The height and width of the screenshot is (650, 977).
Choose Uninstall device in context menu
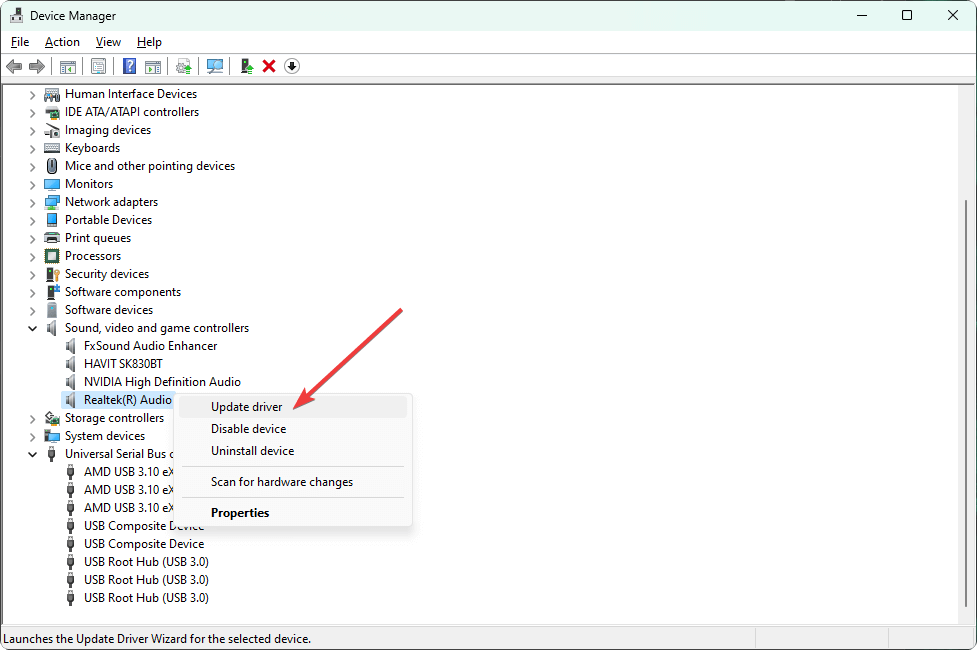coord(293,451)
